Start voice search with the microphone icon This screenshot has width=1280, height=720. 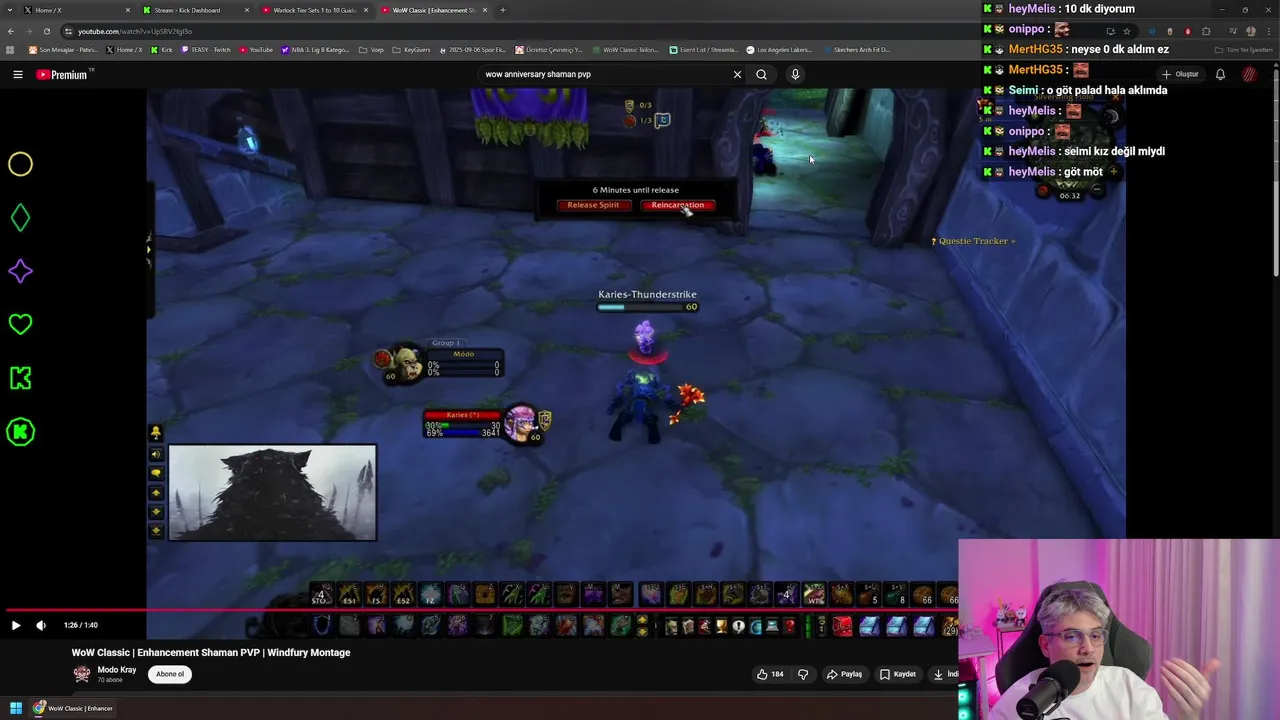(795, 74)
